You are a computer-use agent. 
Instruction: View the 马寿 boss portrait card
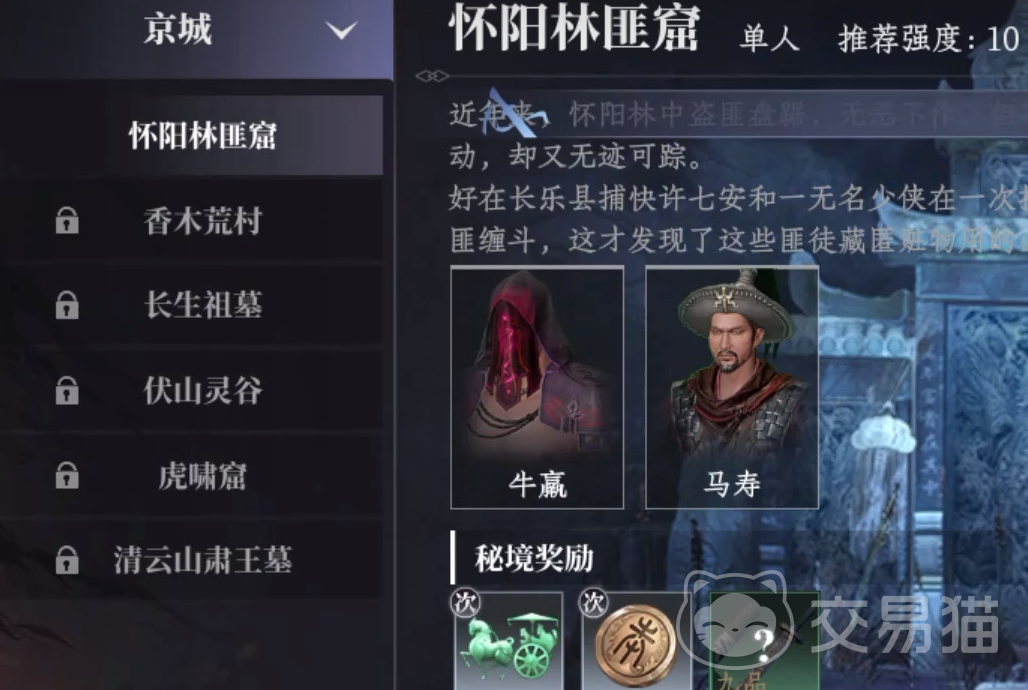click(732, 388)
